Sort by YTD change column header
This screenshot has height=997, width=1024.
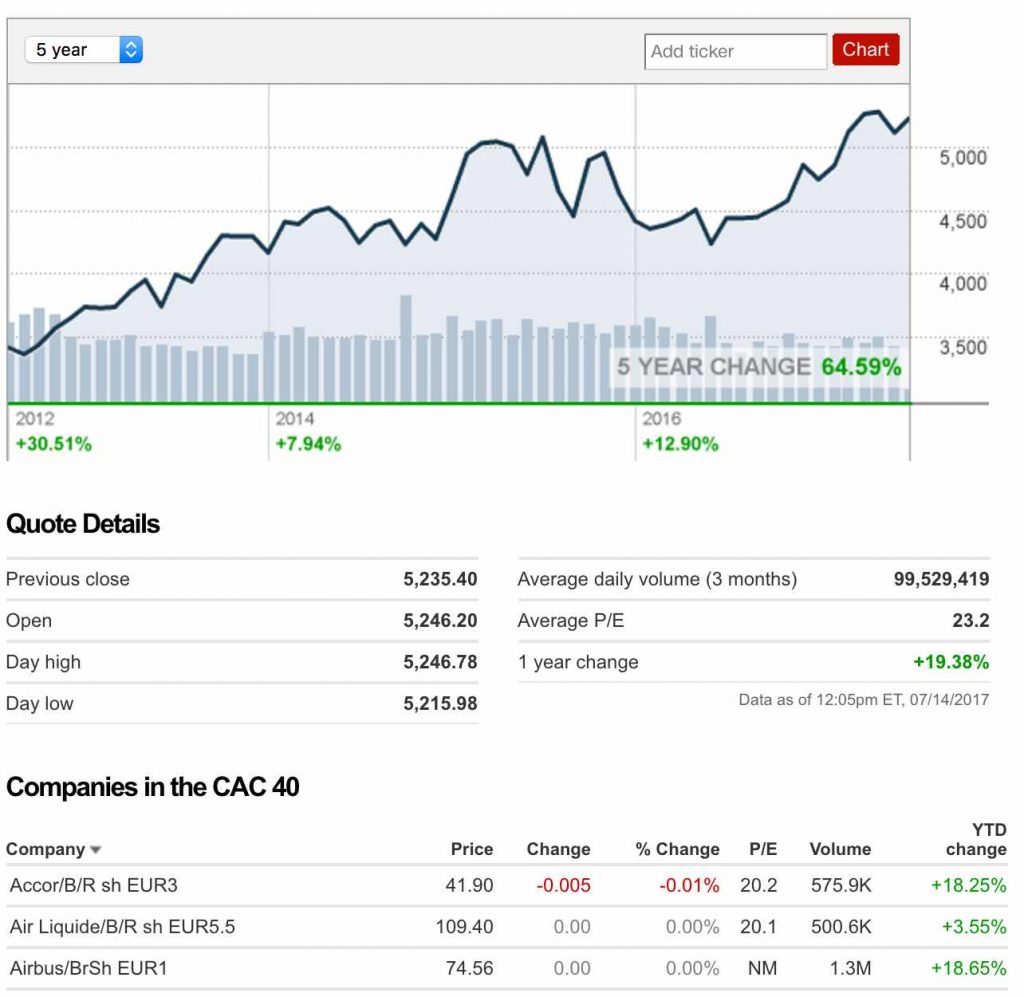pyautogui.click(x=976, y=840)
